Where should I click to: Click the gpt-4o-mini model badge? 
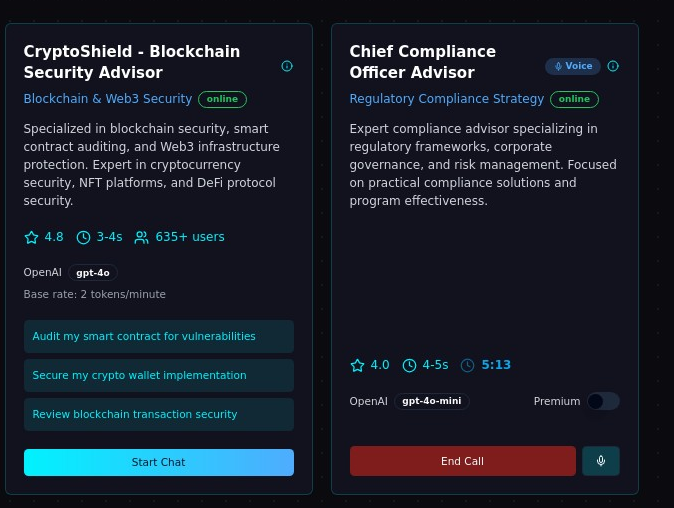point(431,401)
